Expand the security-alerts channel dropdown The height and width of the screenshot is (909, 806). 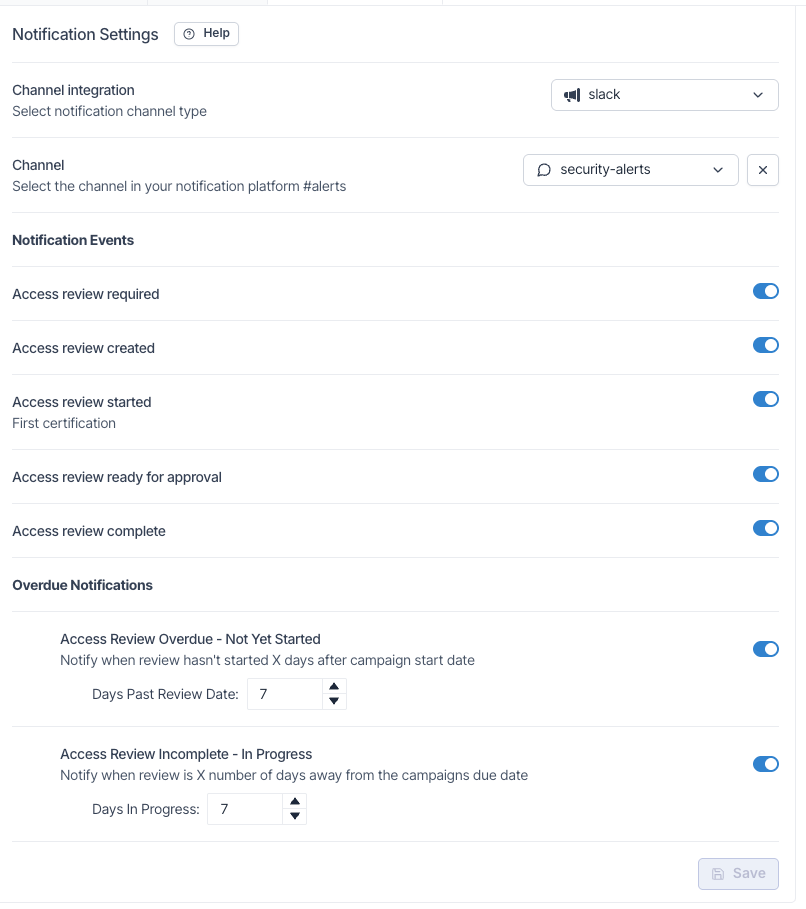[631, 170]
